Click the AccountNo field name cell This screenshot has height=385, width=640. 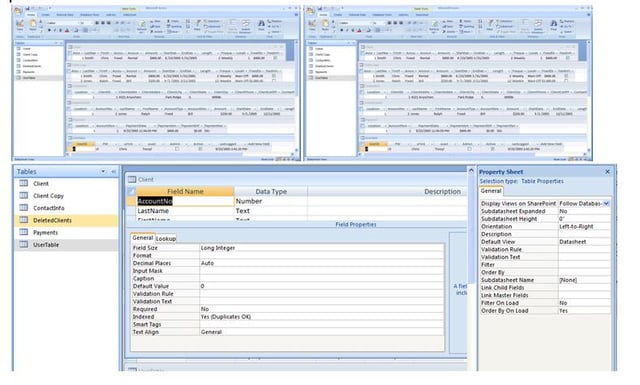point(185,201)
